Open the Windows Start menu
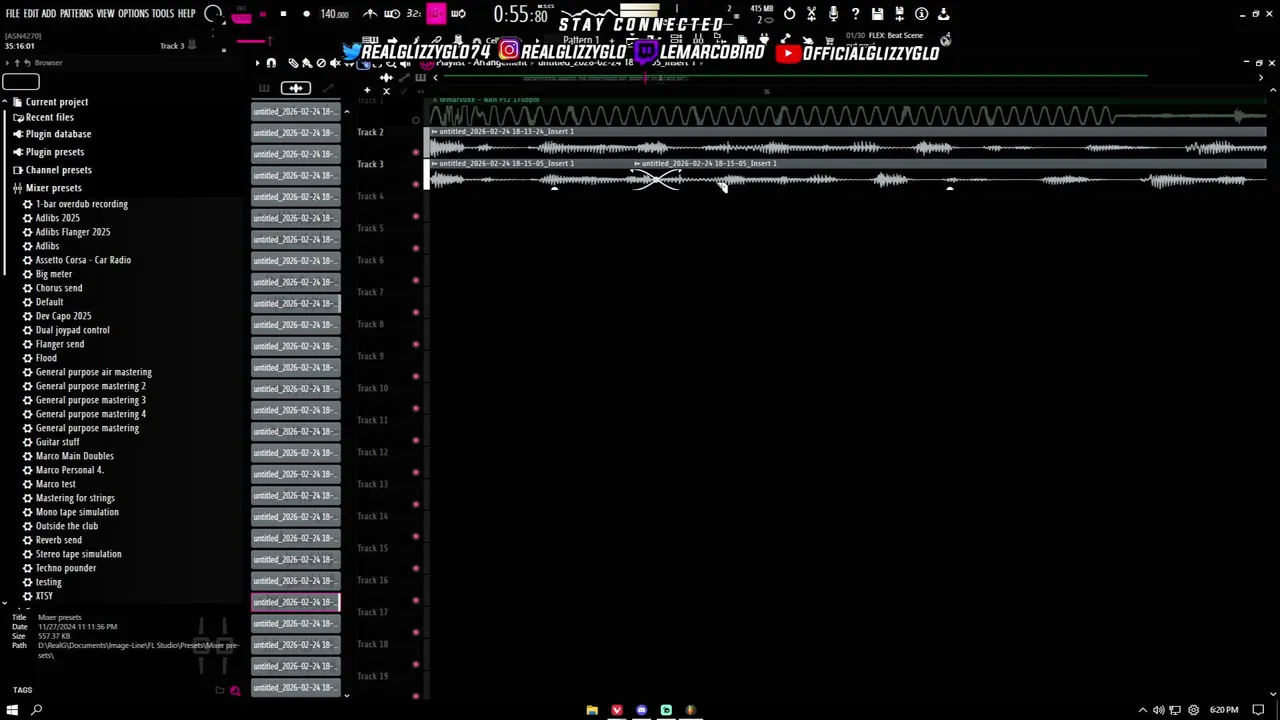Viewport: 1280px width, 720px height. tap(12, 710)
